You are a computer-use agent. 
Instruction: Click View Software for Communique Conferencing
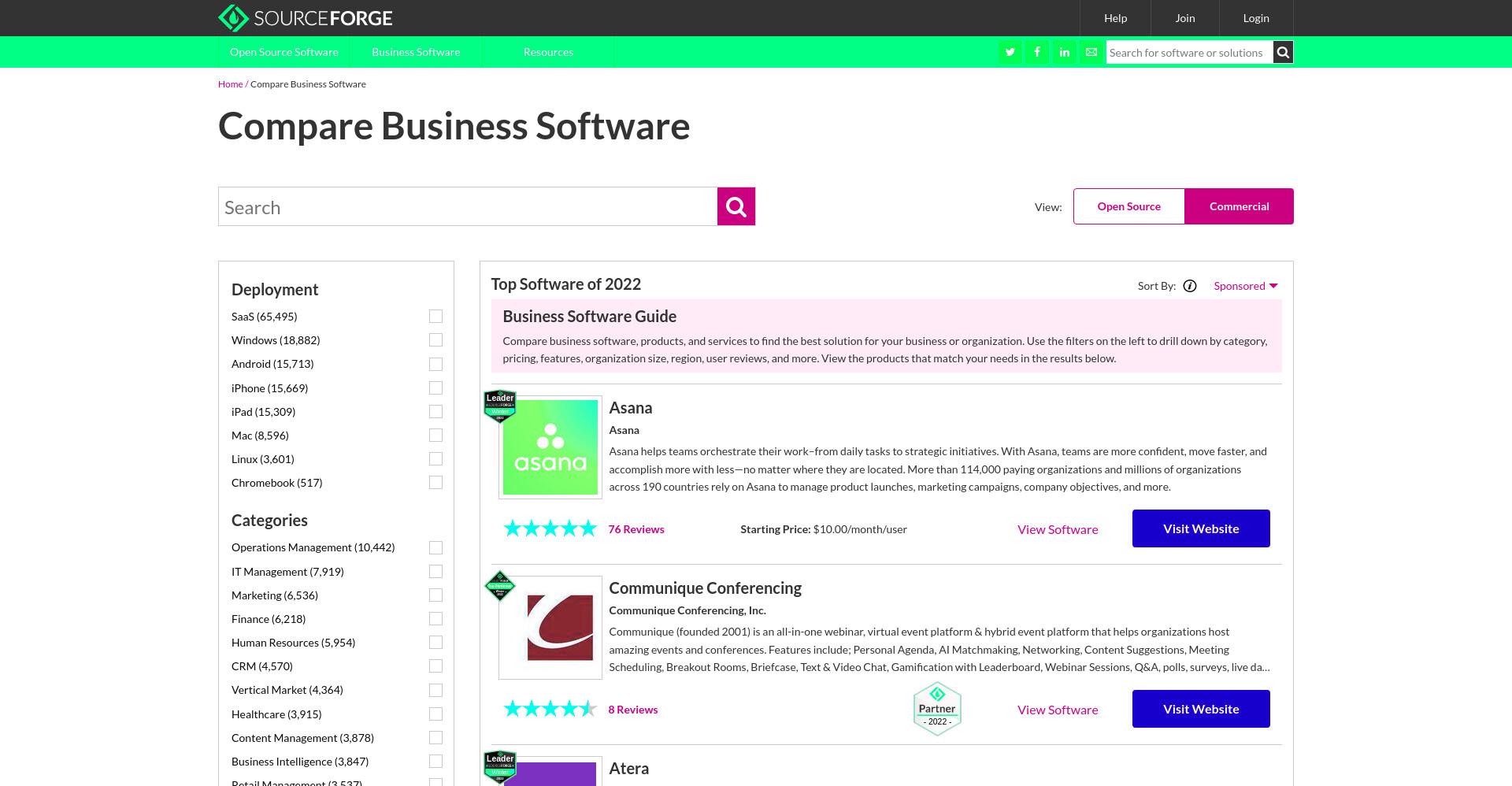coord(1058,710)
